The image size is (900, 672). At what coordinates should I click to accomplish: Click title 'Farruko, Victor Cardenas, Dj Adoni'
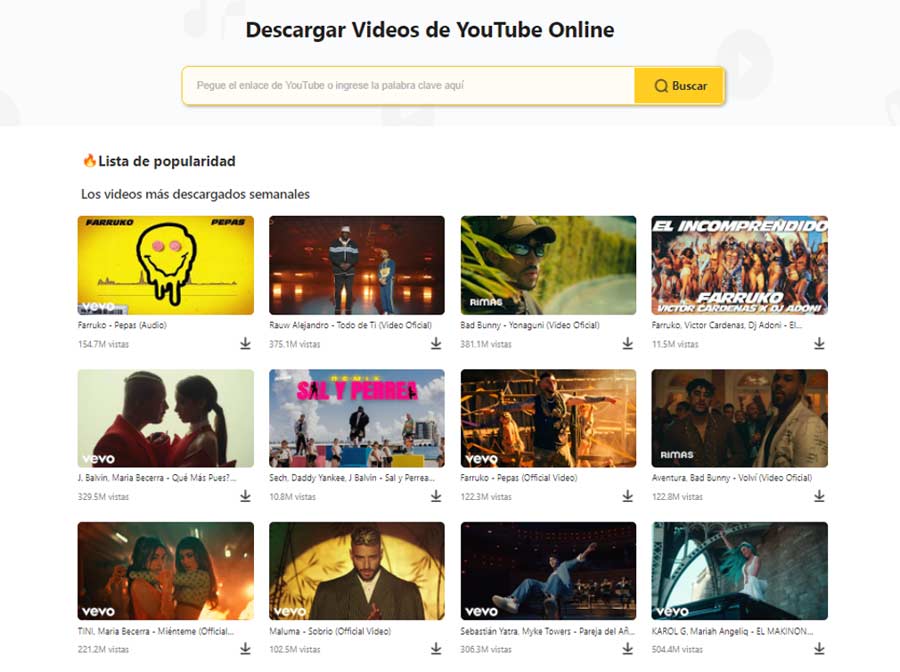(727, 325)
